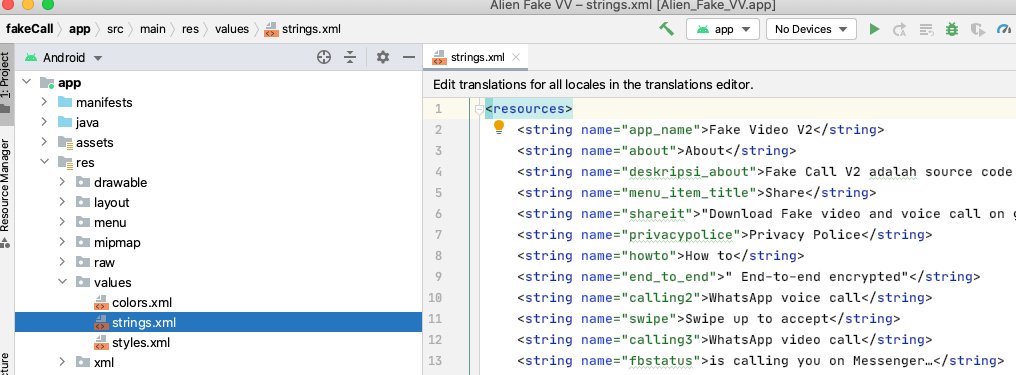Select the drawable folder row

click(x=218, y=183)
